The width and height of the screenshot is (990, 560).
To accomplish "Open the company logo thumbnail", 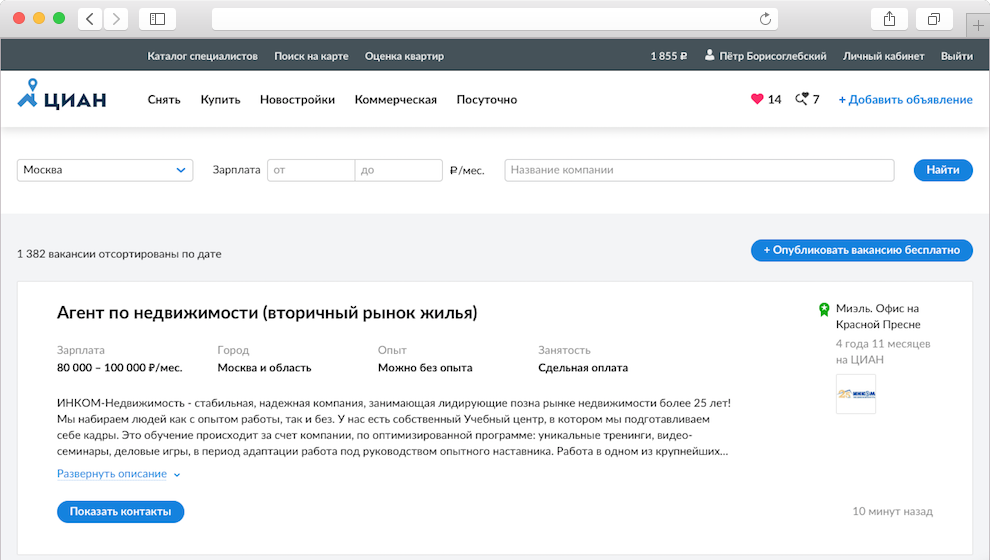I will click(x=856, y=394).
